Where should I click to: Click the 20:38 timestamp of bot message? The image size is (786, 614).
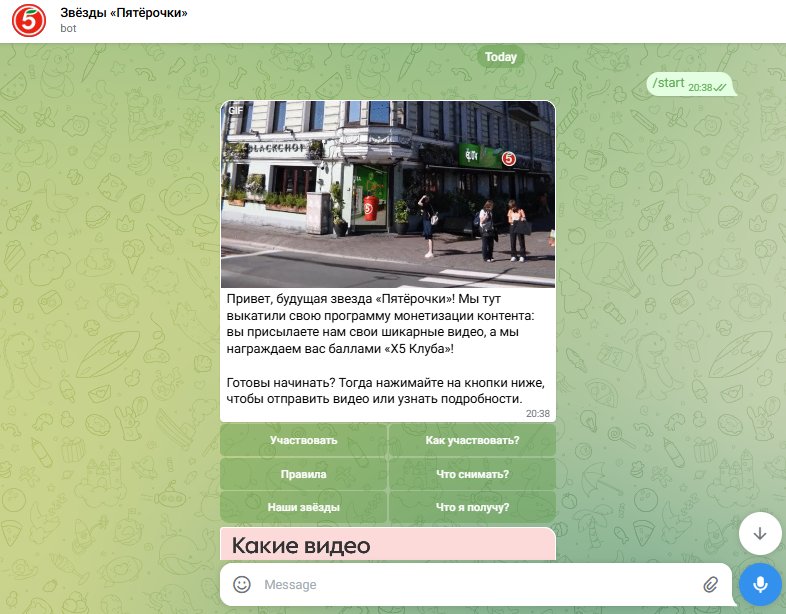[537, 414]
